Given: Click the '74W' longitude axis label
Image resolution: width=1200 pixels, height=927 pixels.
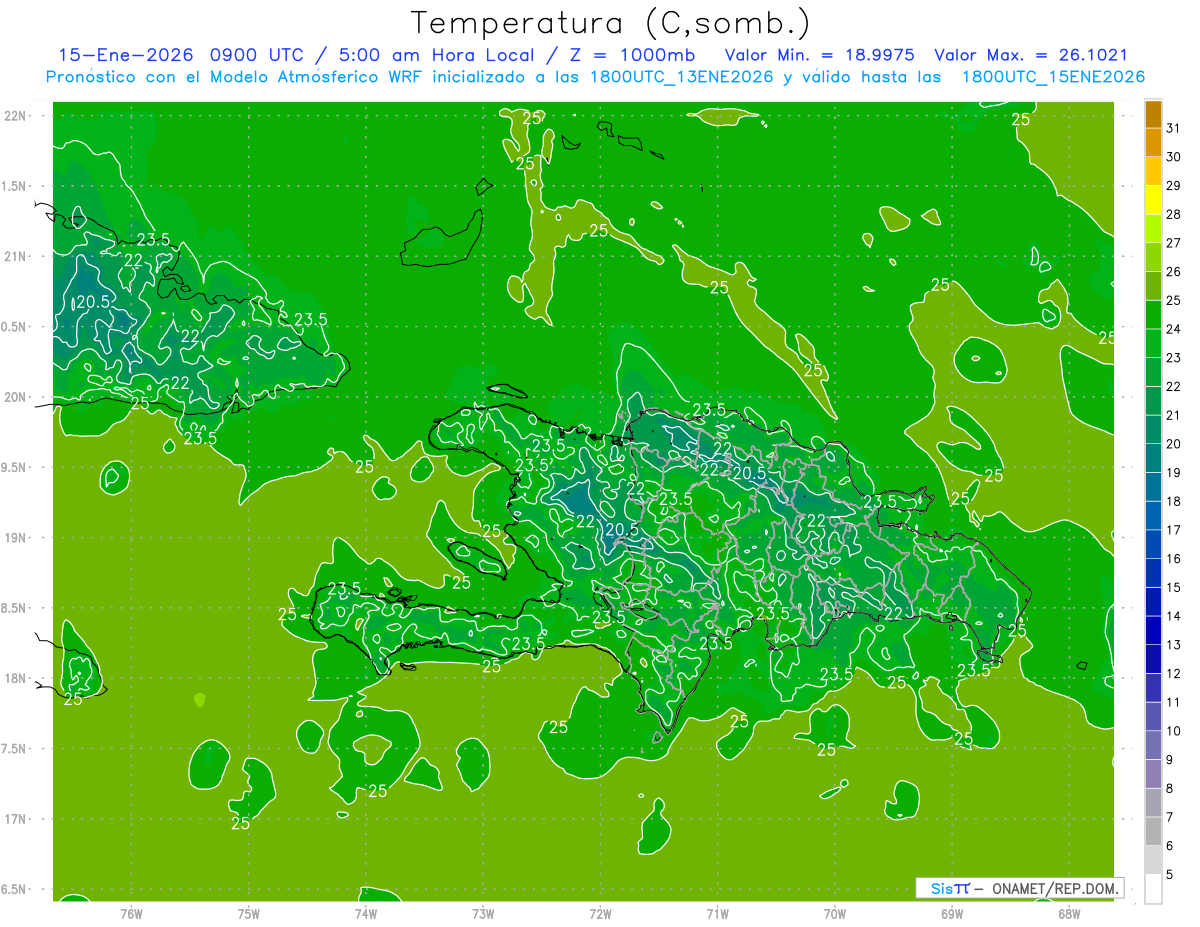Looking at the screenshot, I should 366,914.
